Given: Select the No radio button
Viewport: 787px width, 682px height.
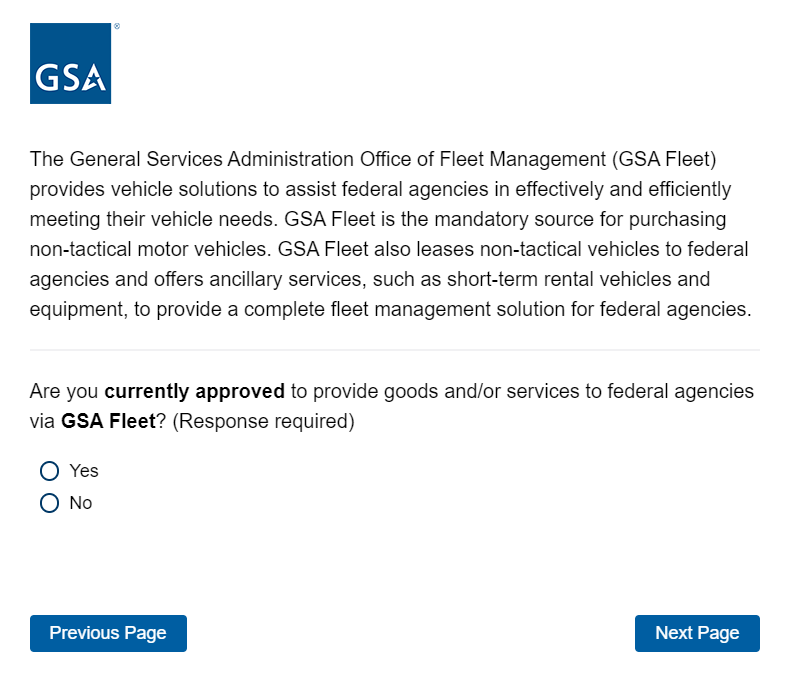Looking at the screenshot, I should pyautogui.click(x=49, y=503).
